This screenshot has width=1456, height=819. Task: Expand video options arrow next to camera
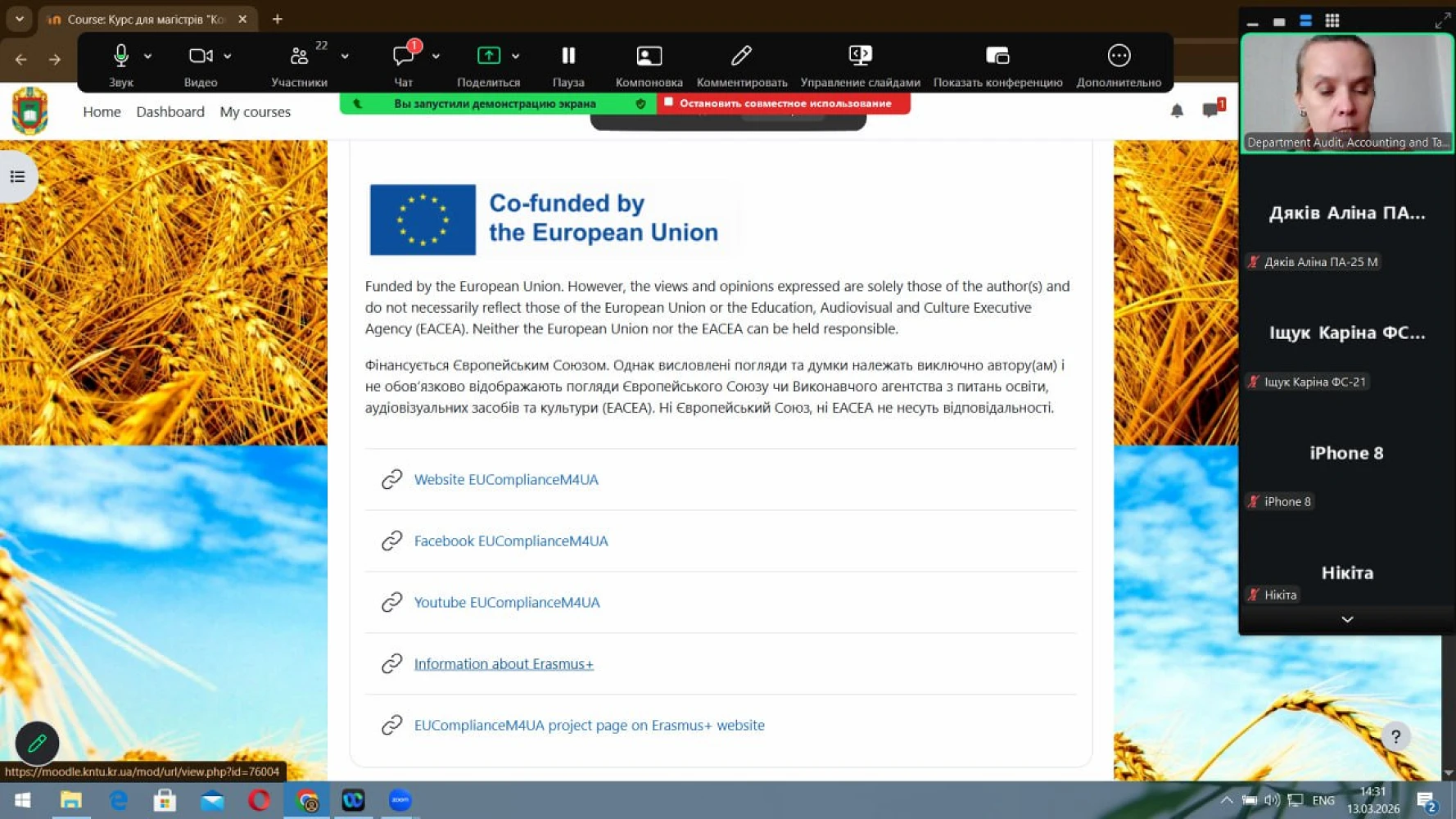(228, 57)
